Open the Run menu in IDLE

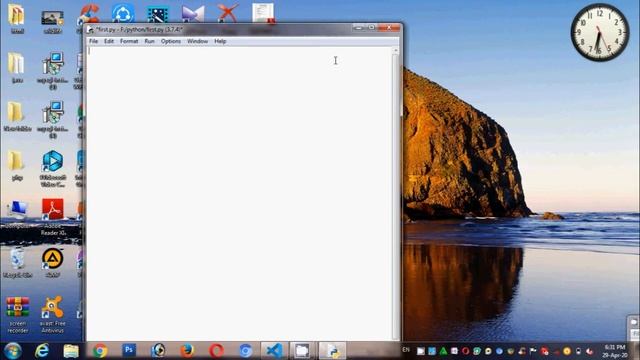(x=149, y=41)
